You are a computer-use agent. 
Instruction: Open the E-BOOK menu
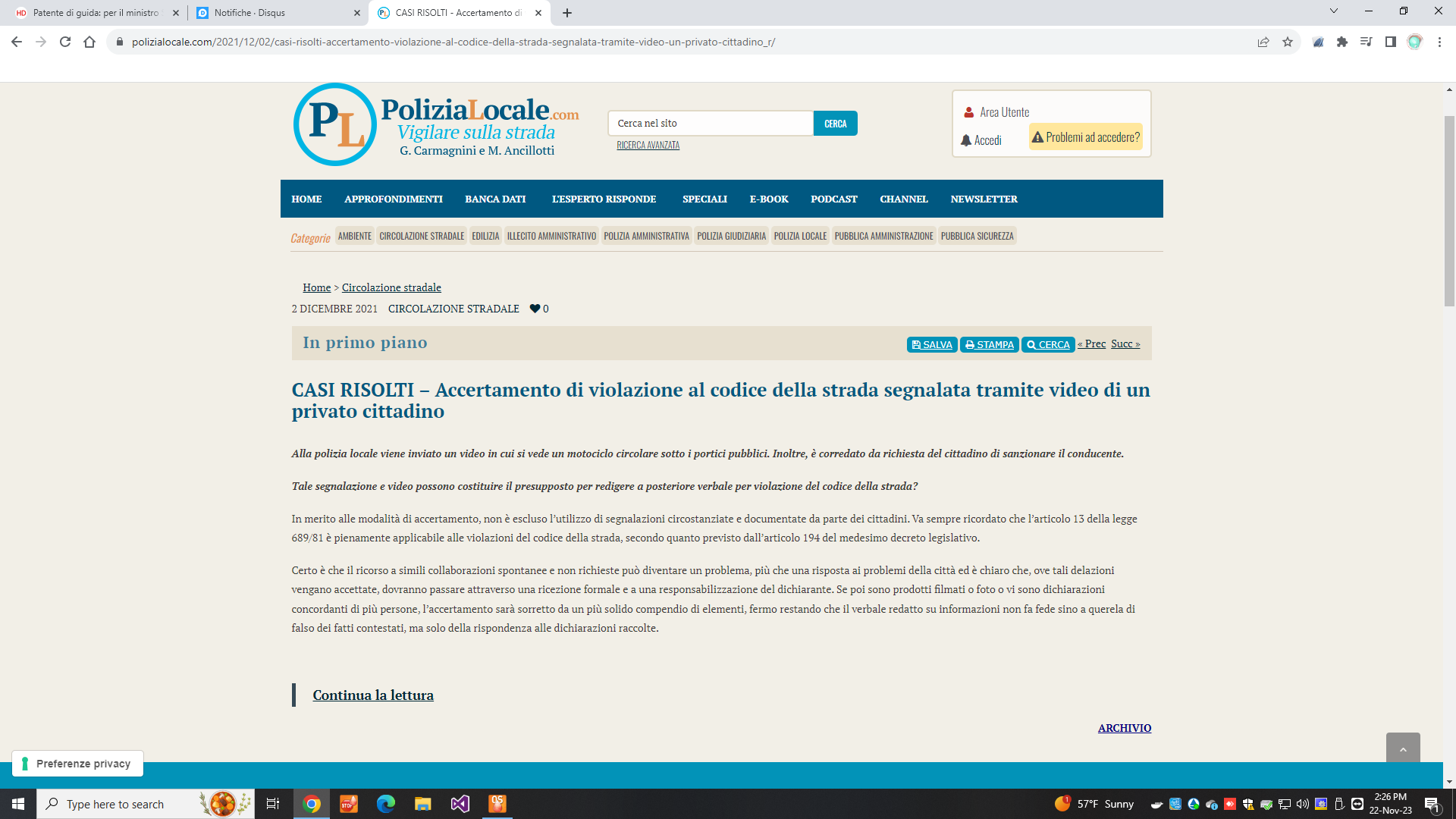769,199
